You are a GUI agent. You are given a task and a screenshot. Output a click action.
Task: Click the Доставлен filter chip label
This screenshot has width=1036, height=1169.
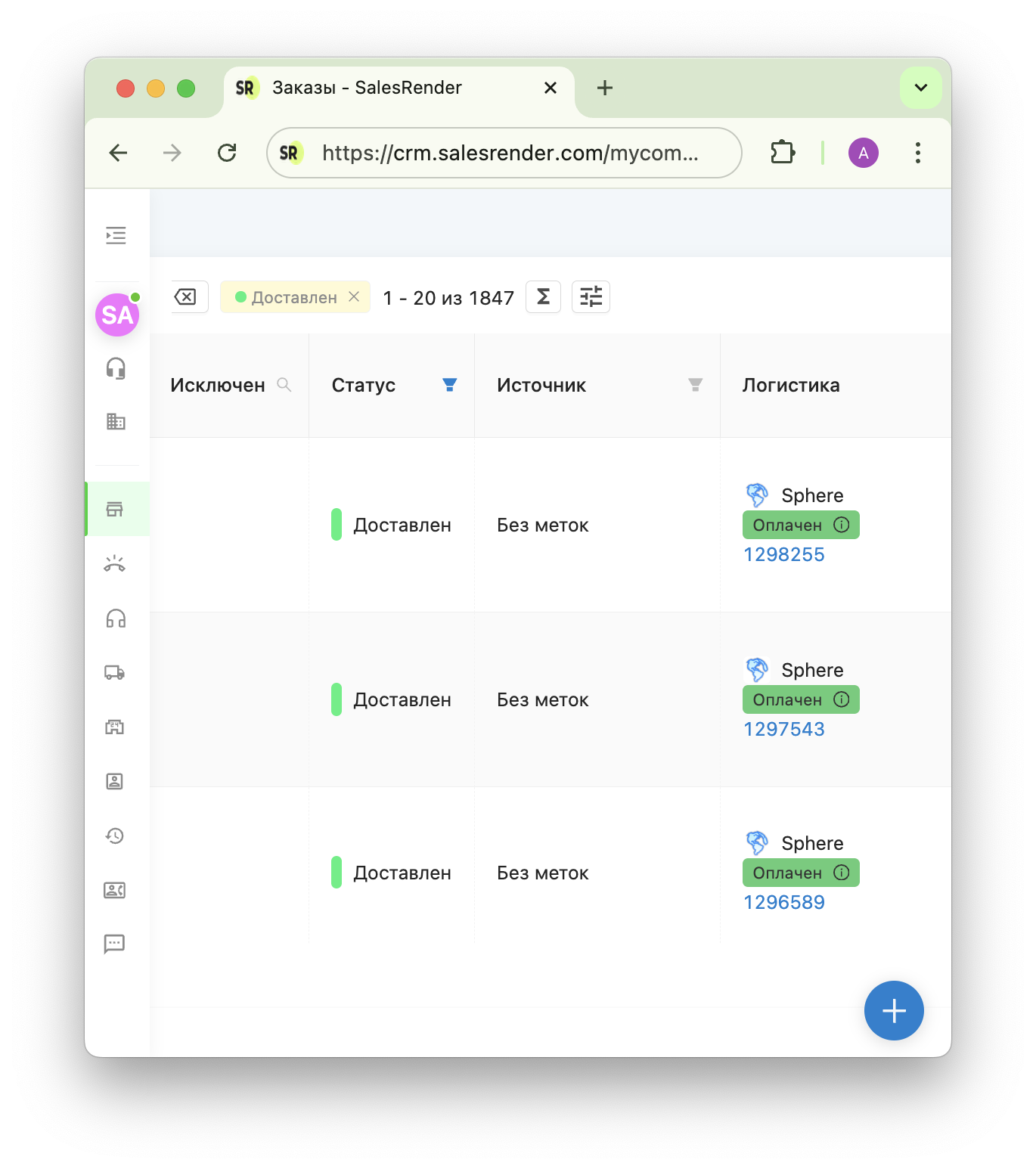pos(294,297)
